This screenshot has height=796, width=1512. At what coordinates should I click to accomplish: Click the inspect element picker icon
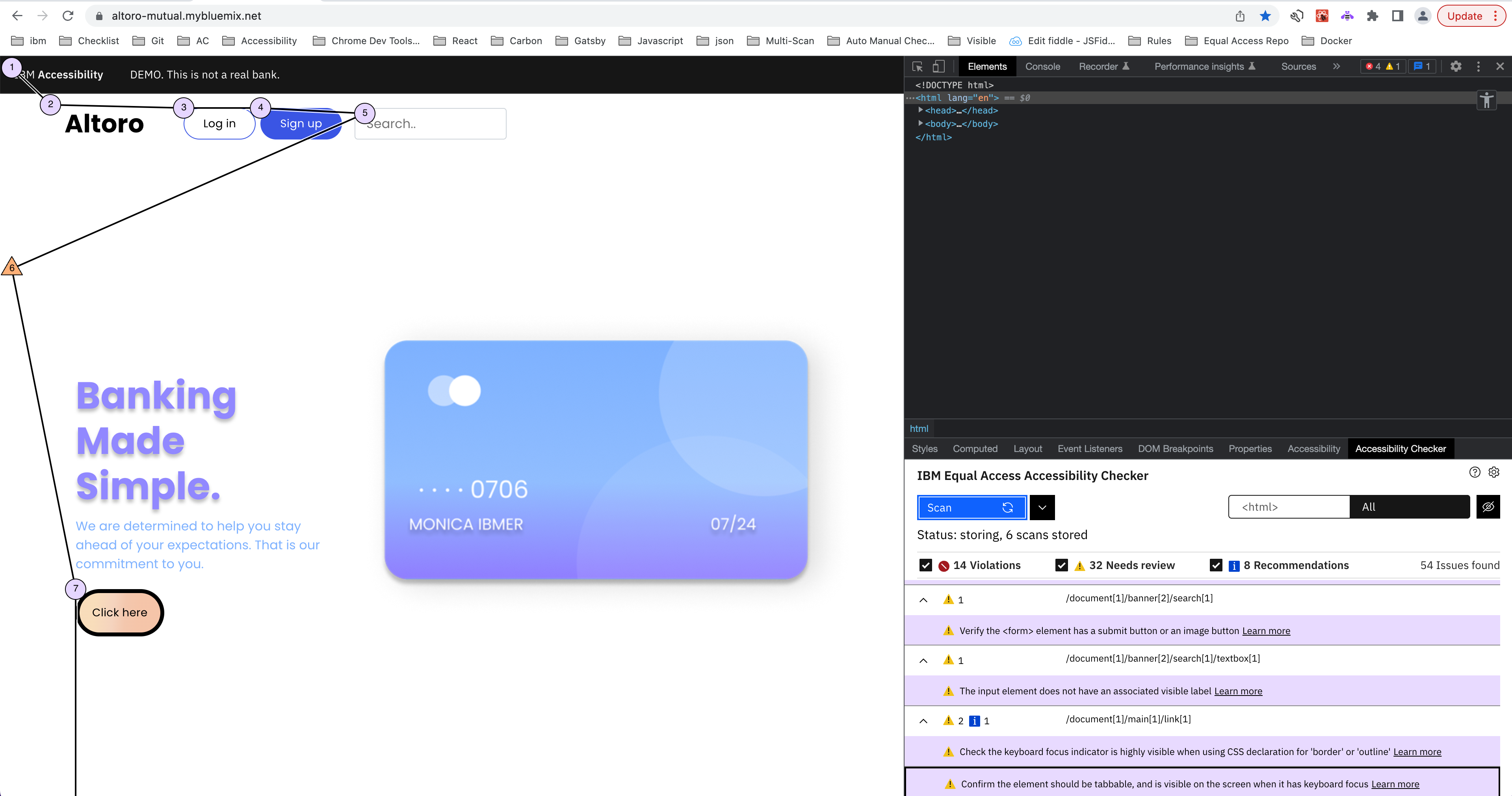[918, 66]
